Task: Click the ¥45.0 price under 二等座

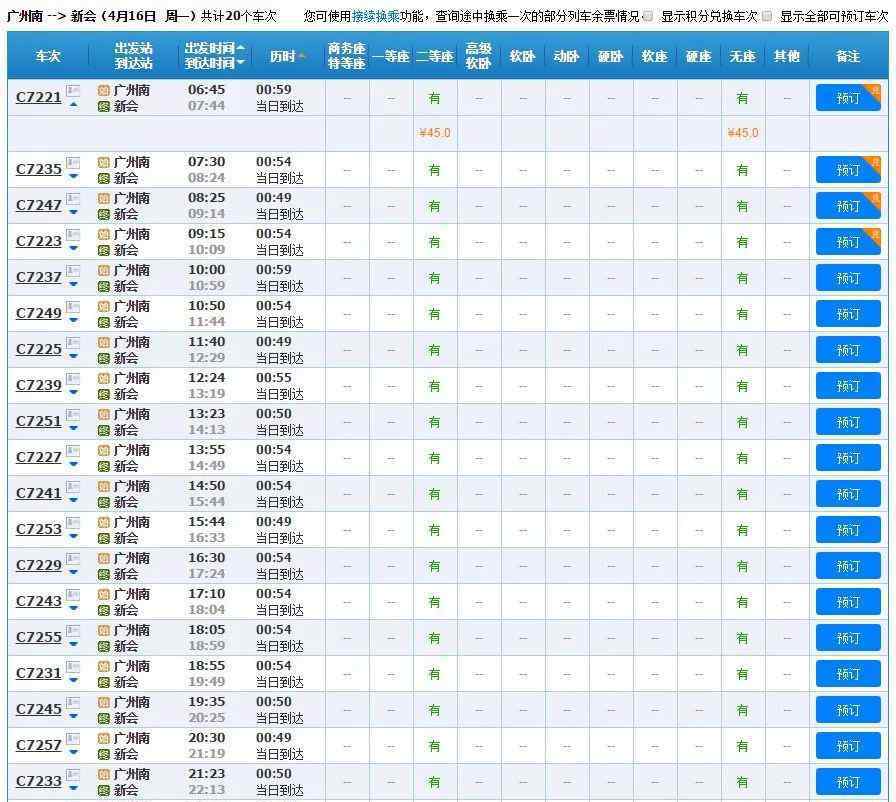Action: [435, 133]
